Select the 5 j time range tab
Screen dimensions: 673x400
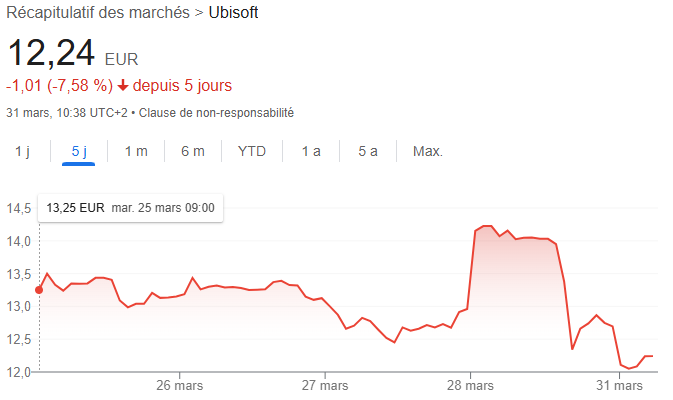[x=79, y=151]
